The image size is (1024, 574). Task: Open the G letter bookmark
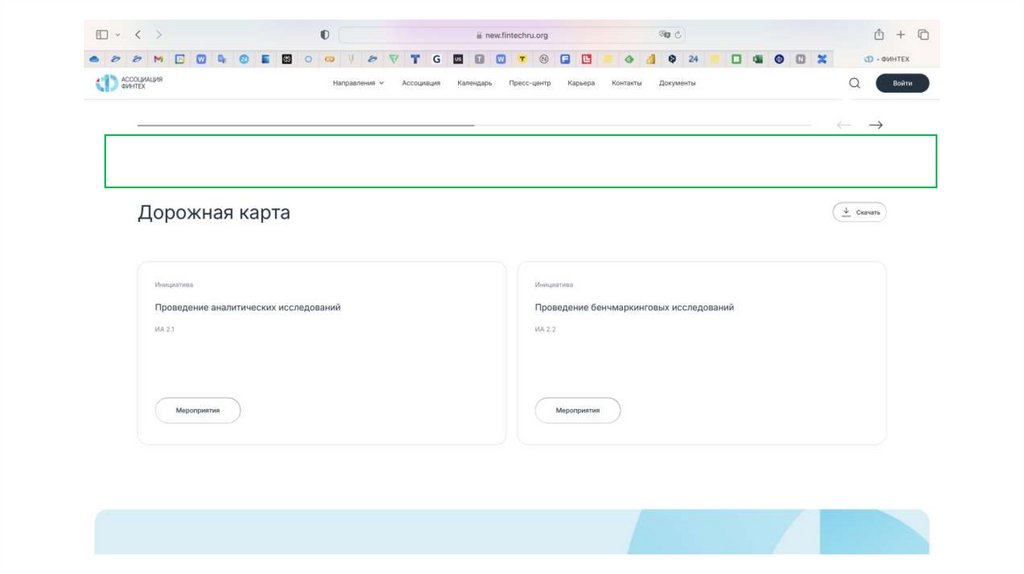(x=436, y=59)
